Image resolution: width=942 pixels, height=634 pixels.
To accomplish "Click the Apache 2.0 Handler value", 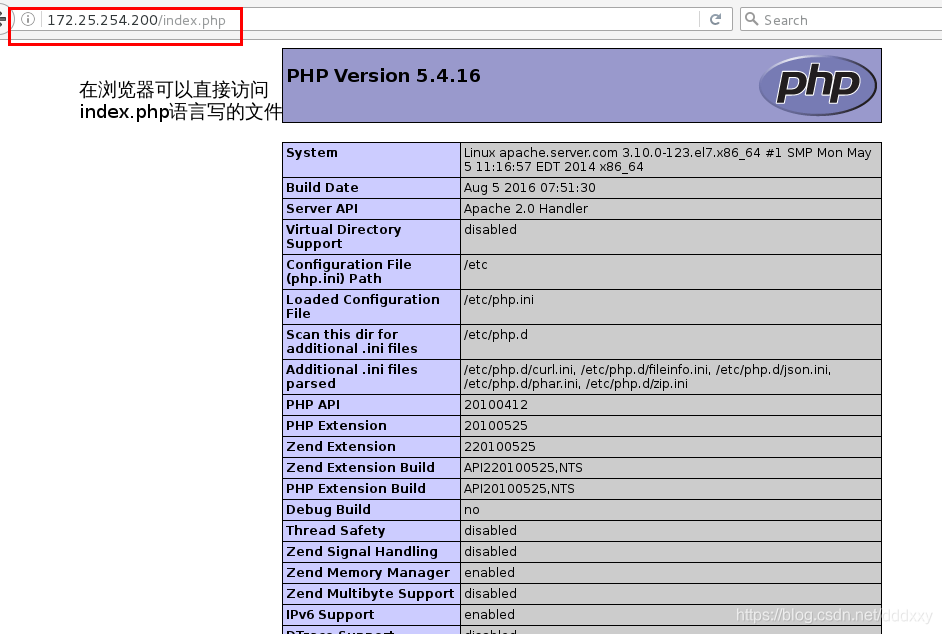I will click(526, 209).
